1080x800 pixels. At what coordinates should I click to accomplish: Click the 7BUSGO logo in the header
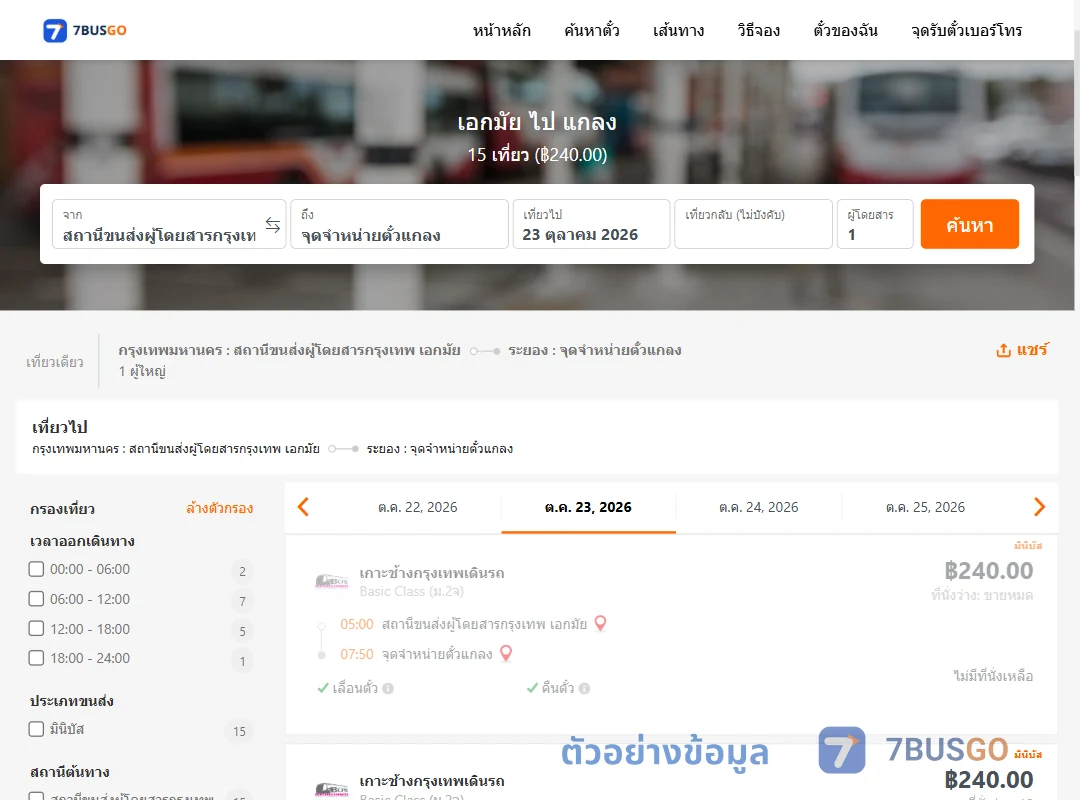pyautogui.click(x=85, y=30)
